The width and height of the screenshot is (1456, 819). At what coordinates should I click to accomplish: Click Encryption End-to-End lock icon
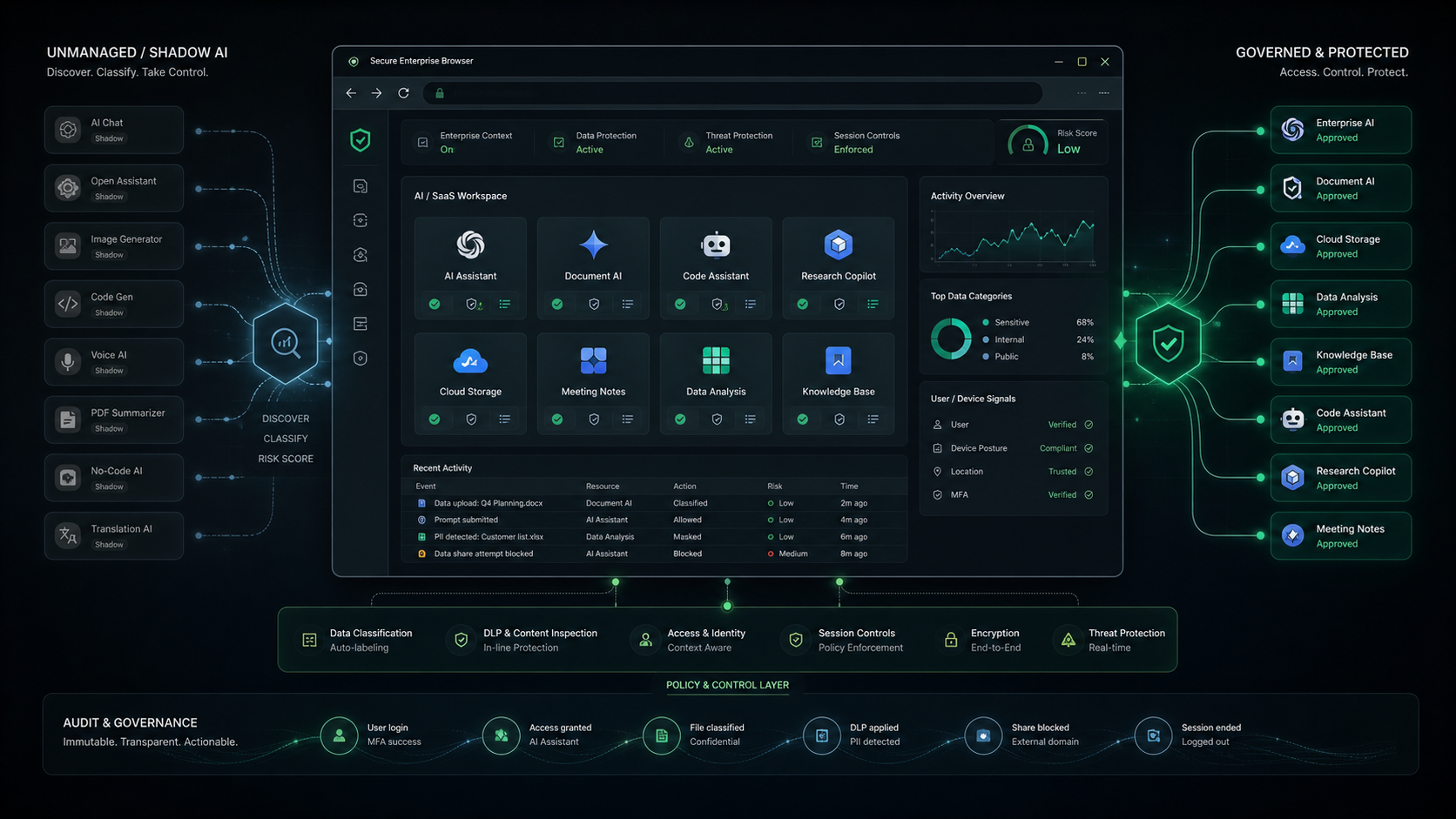[x=951, y=640]
